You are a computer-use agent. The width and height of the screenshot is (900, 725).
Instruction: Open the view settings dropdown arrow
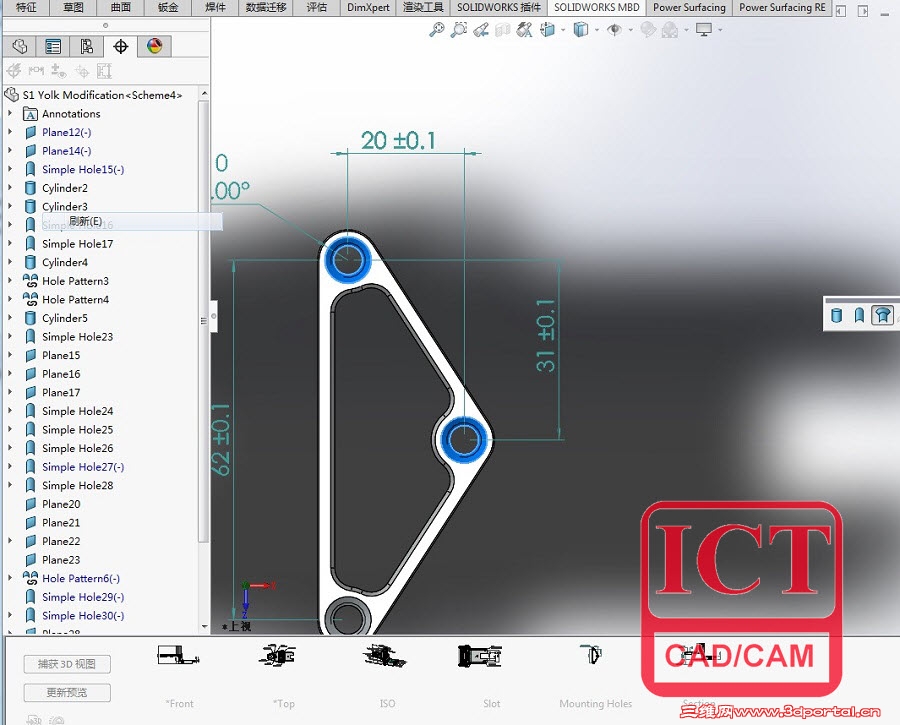click(720, 30)
